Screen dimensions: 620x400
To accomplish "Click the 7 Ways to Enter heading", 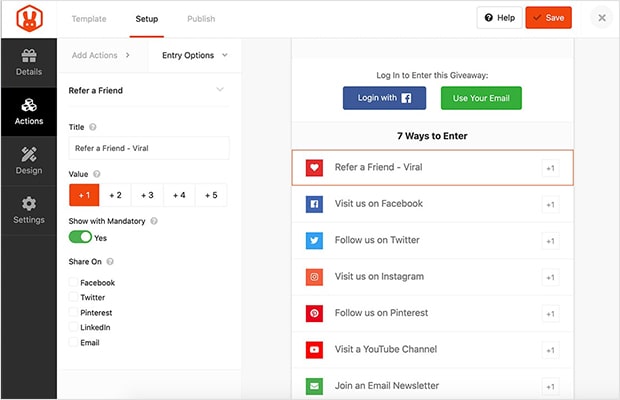I will click(432, 136).
